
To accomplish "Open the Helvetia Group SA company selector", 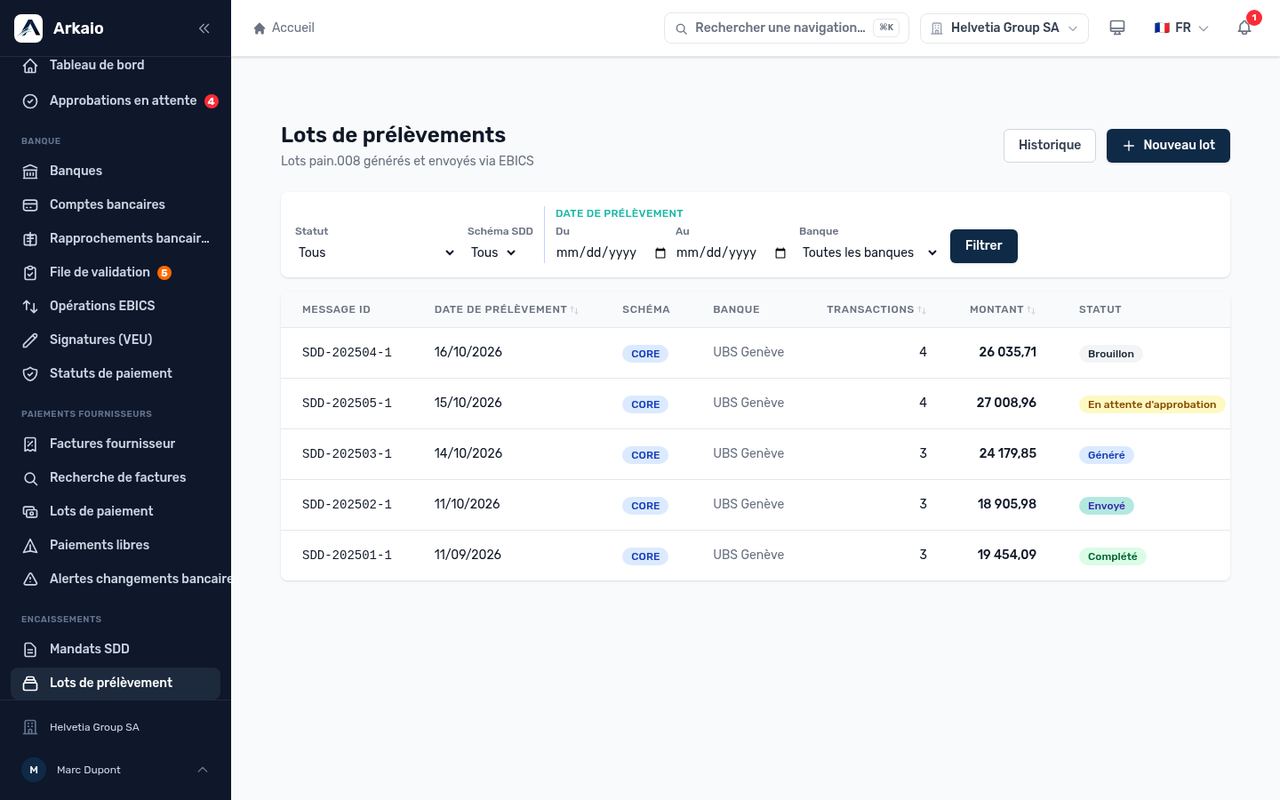I will [1004, 28].
